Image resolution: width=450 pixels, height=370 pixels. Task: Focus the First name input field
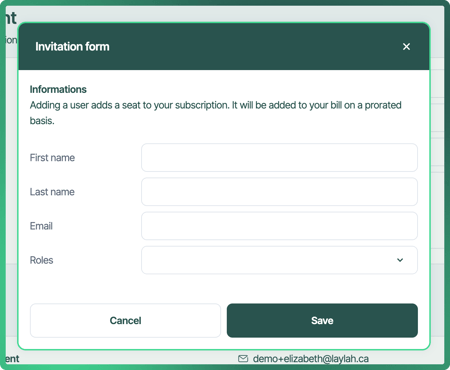pyautogui.click(x=279, y=158)
